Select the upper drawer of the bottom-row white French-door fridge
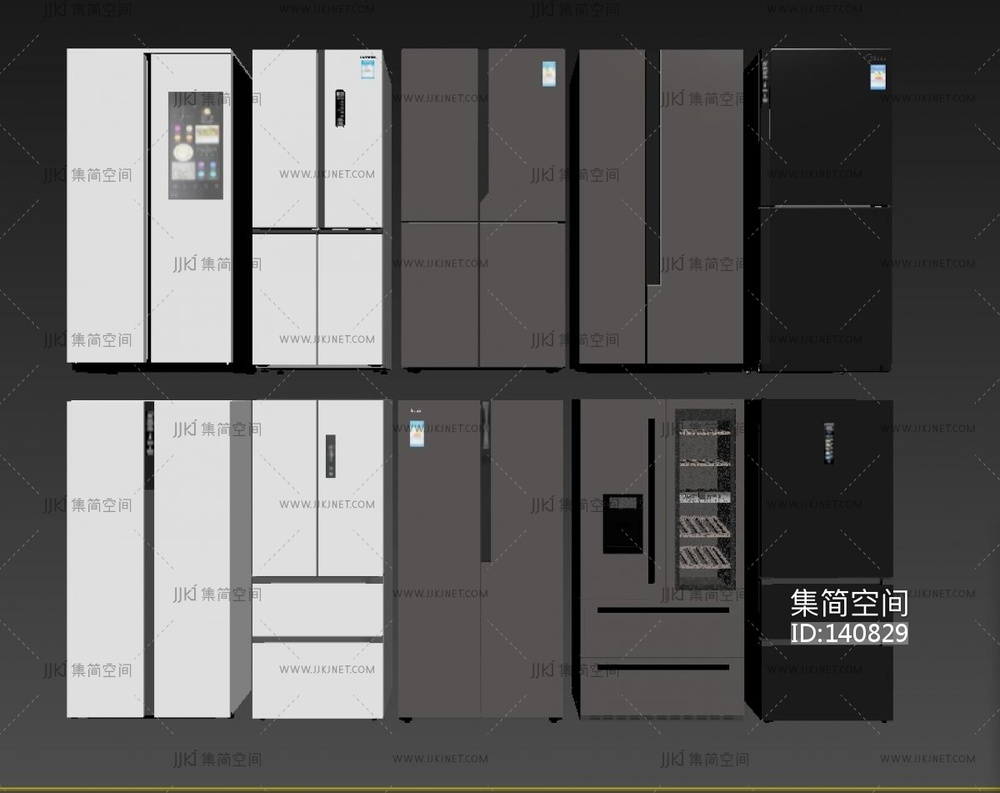Image resolution: width=1000 pixels, height=793 pixels. (x=317, y=609)
